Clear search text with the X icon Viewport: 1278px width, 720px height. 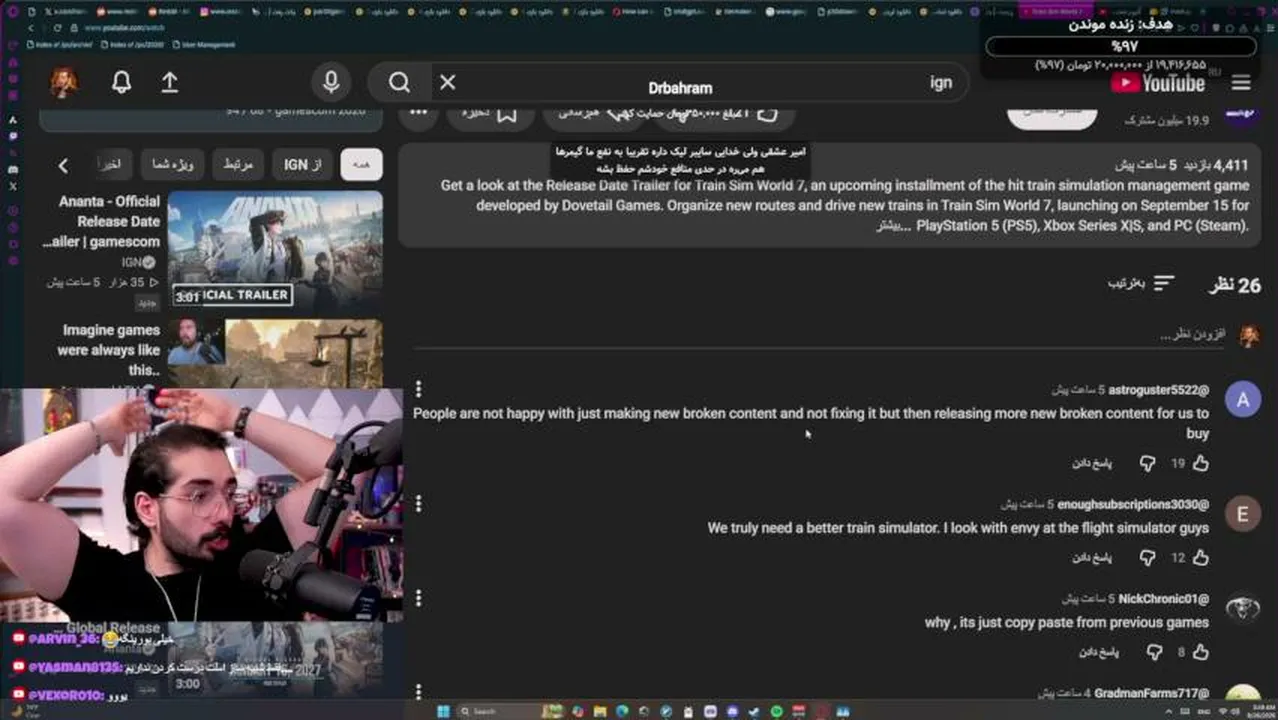coord(447,82)
